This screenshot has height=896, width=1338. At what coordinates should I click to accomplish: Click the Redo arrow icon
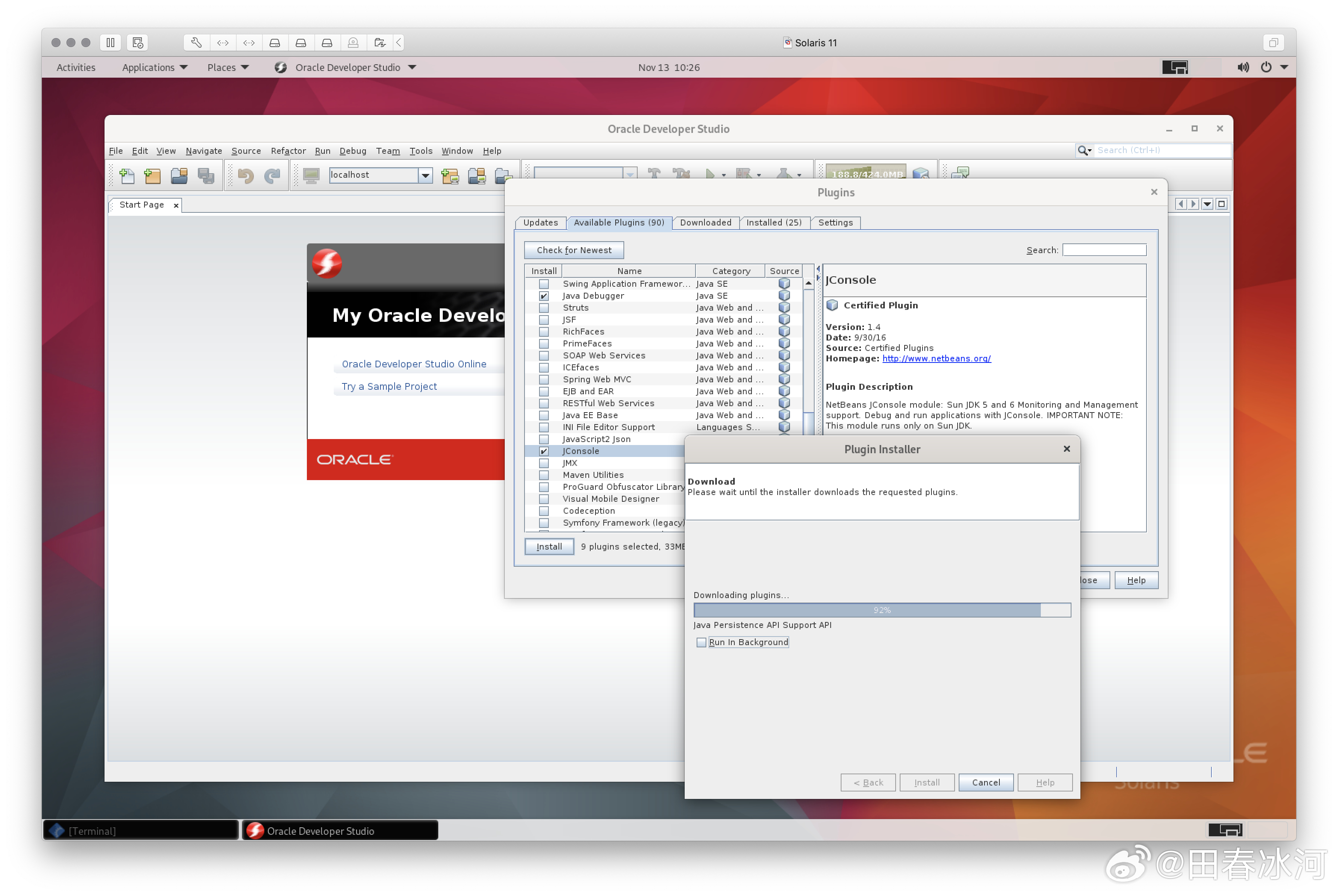273,175
